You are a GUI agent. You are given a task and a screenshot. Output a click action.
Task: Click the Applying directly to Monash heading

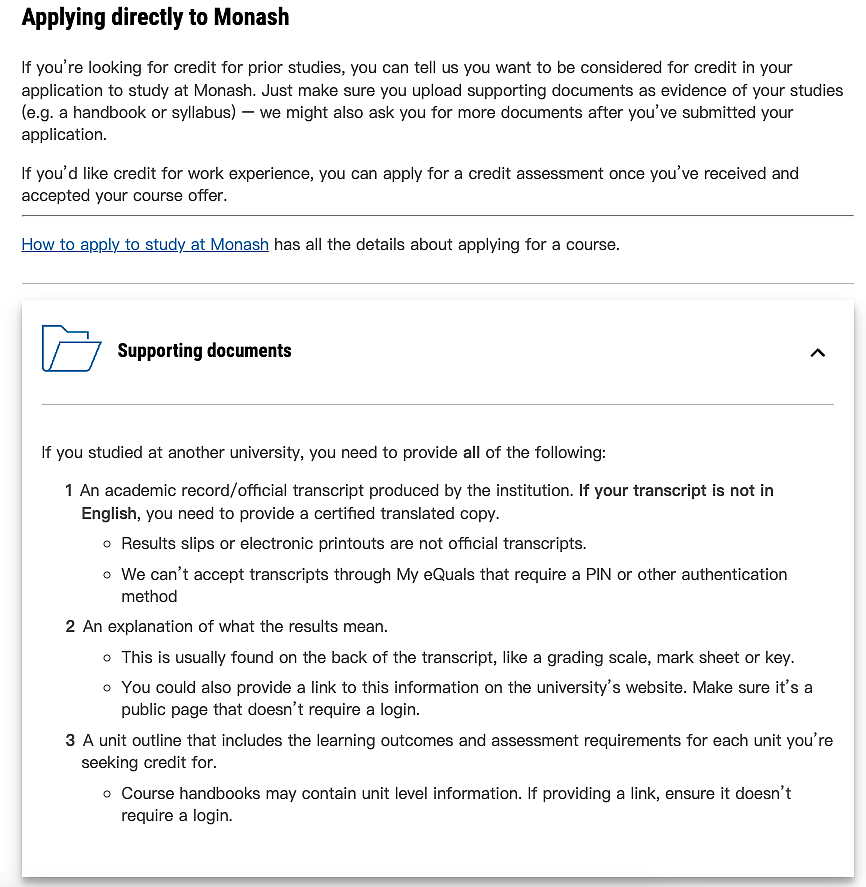click(155, 17)
